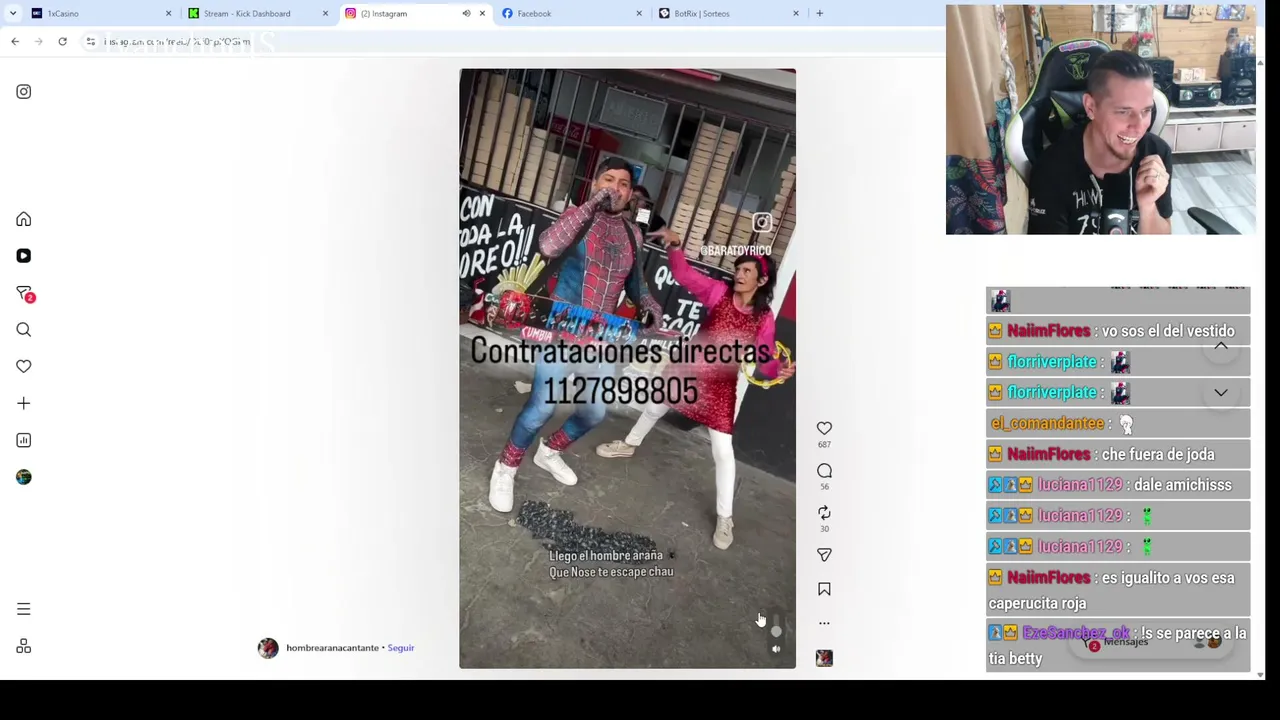The height and width of the screenshot is (720, 1280).
Task: Open the reel's audio thumbnail
Action: click(824, 658)
